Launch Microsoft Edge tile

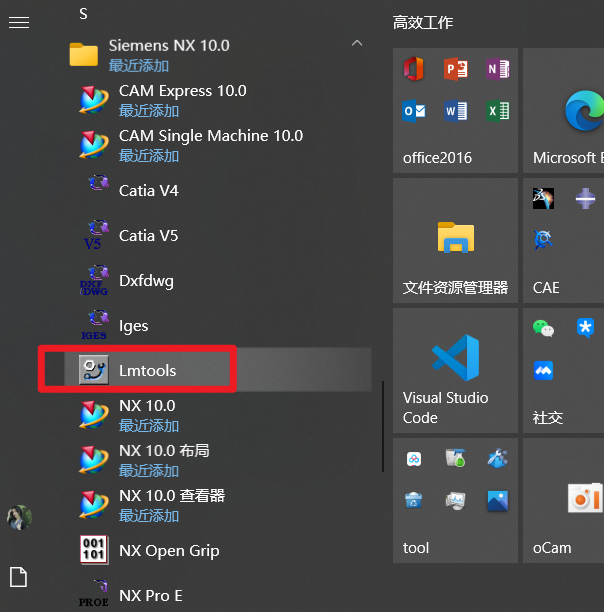tap(565, 111)
